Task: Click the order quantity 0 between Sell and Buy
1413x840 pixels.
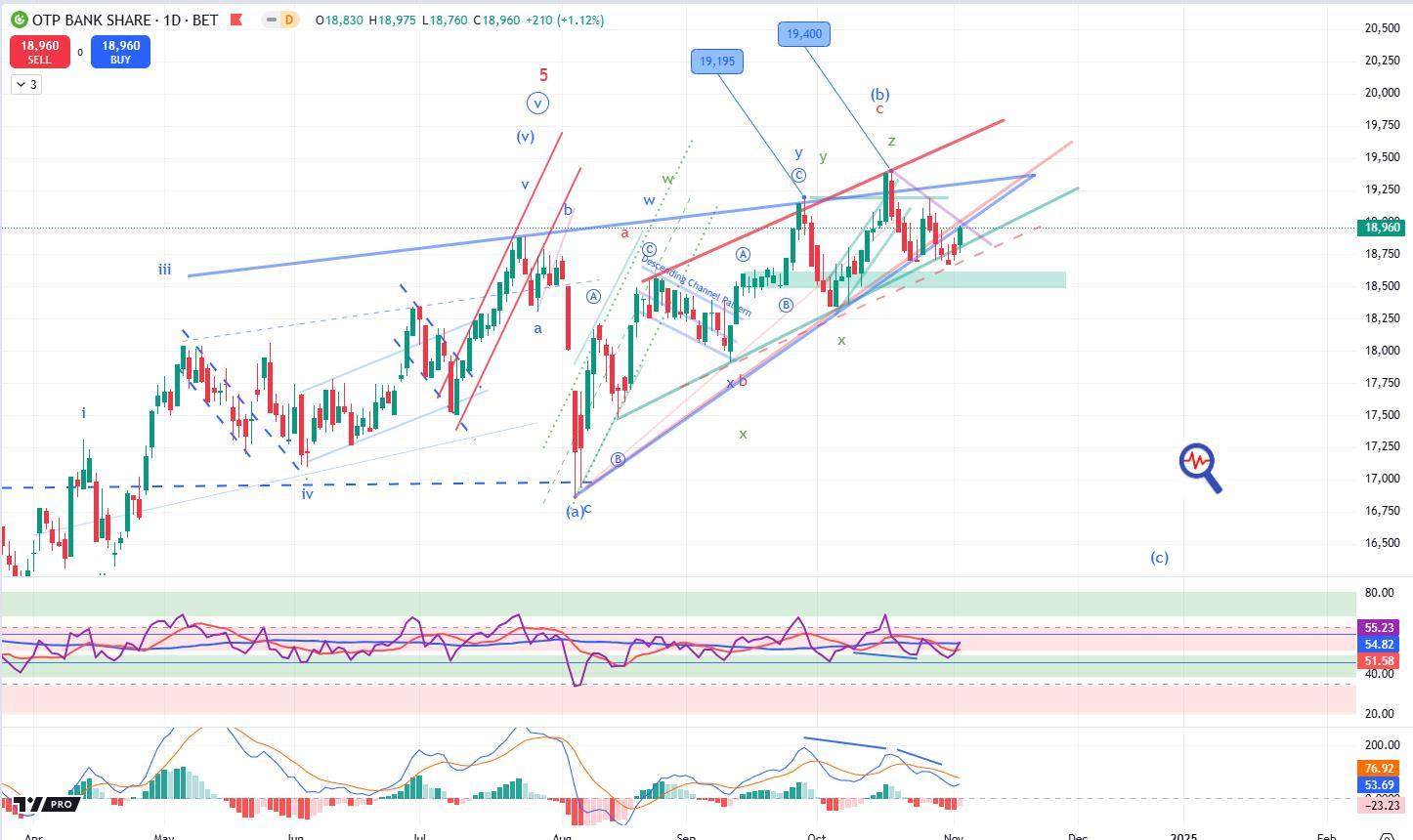Action: [x=80, y=53]
